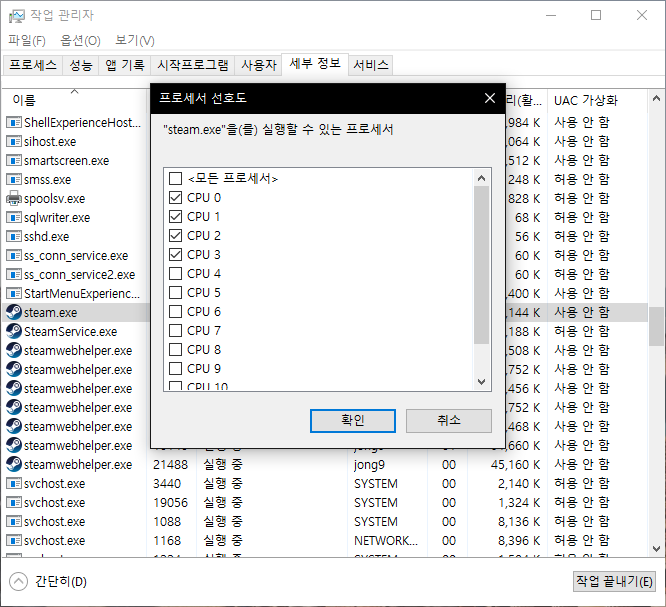Enable the CPU 4 checkbox
Image resolution: width=666 pixels, height=607 pixels.
click(x=175, y=274)
